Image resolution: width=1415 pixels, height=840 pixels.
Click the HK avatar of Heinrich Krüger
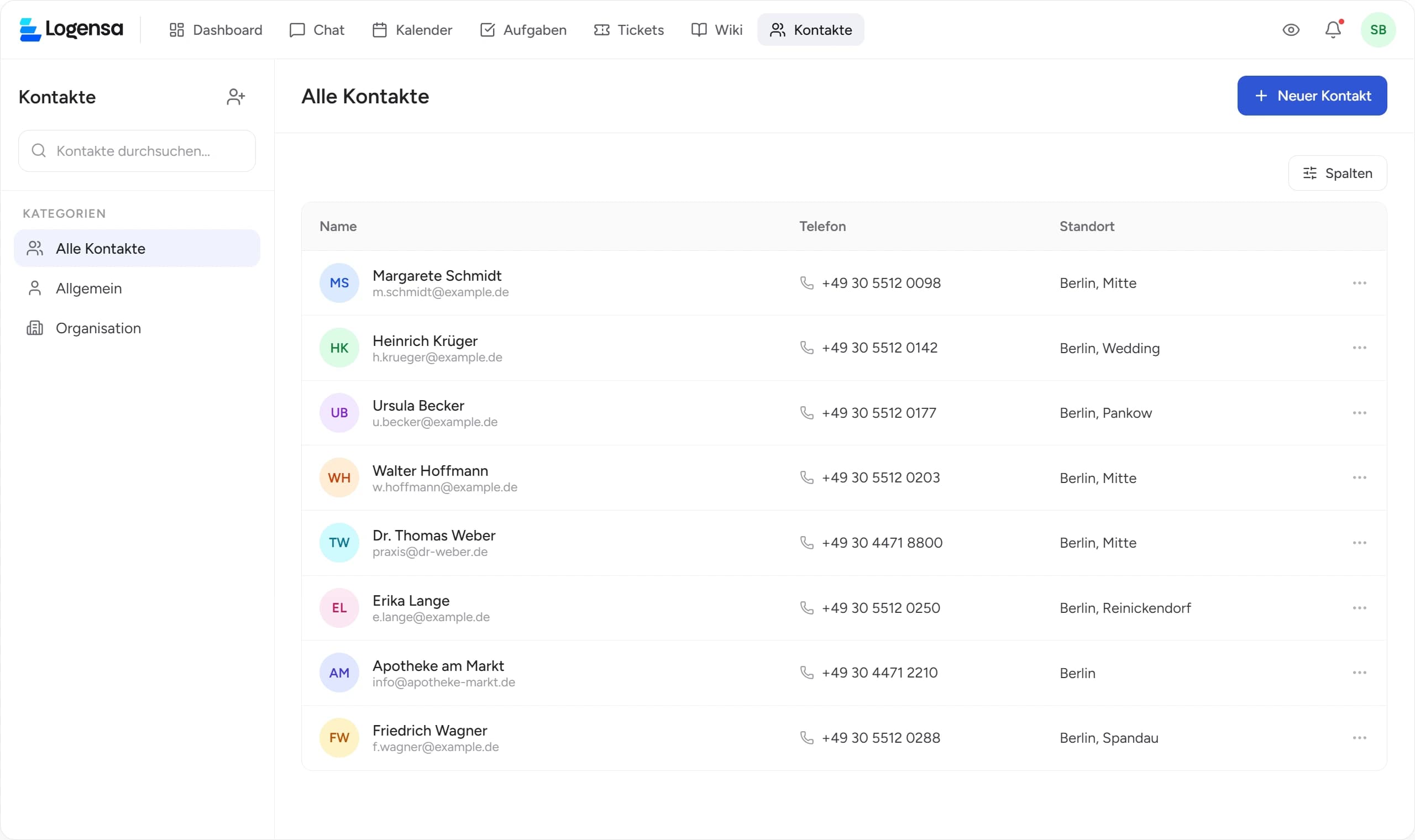pos(339,348)
